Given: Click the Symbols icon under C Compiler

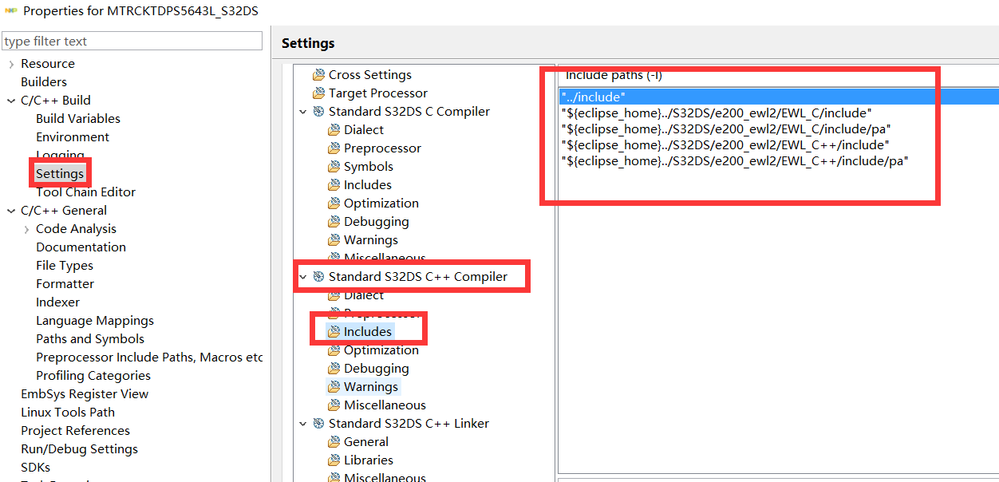Looking at the screenshot, I should [335, 167].
